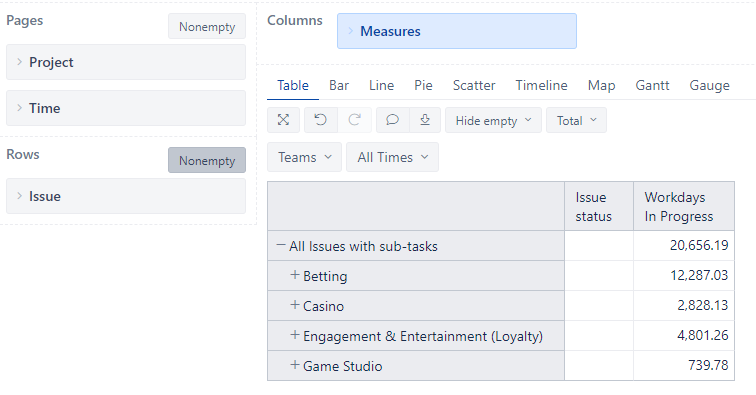This screenshot has height=395, width=756.
Task: Click the All Issues with sub-tasks label
Action: tap(363, 246)
